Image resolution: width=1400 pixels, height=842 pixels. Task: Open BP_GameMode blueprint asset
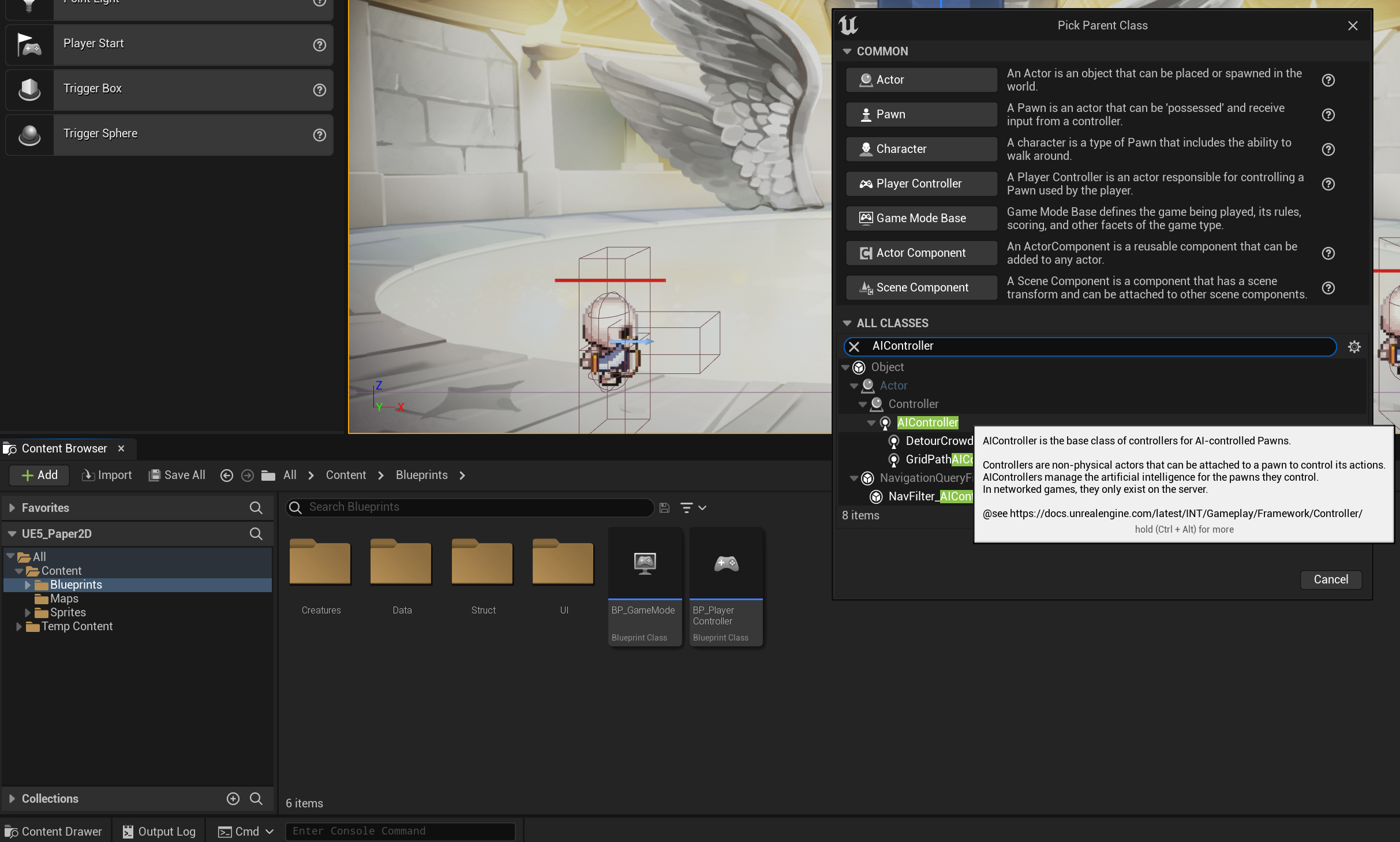(x=645, y=586)
